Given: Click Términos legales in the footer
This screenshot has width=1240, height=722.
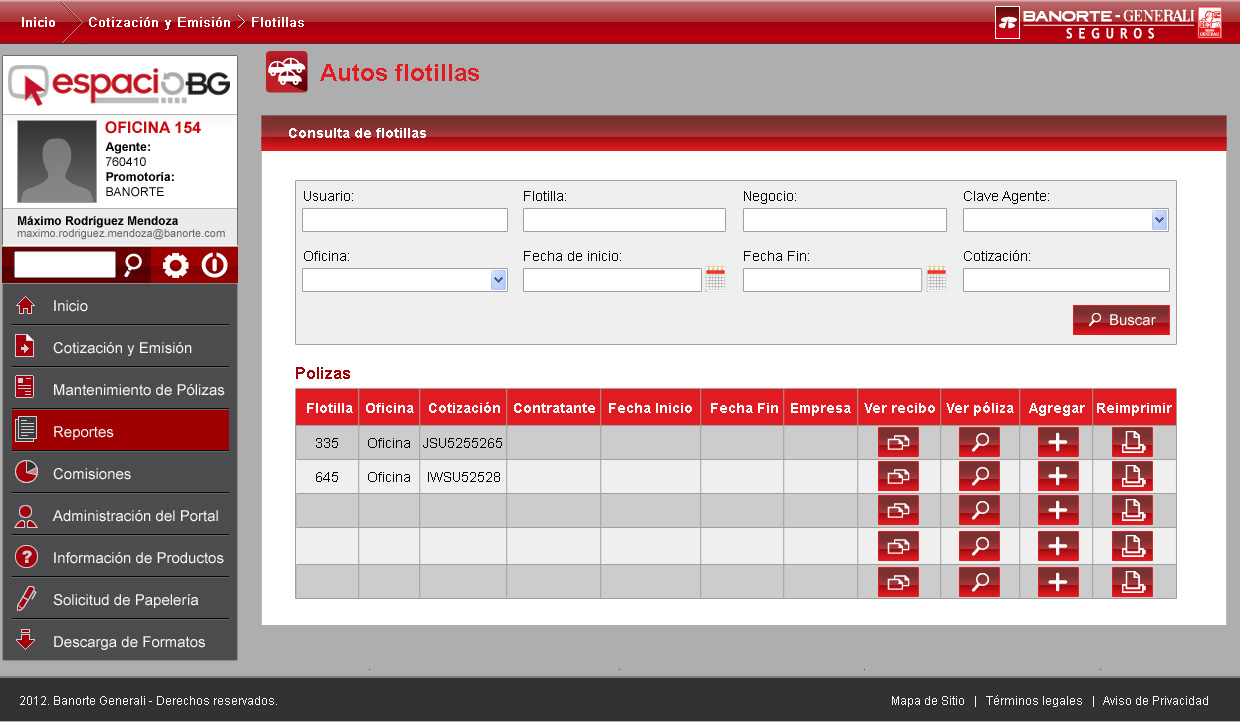Looking at the screenshot, I should click(1034, 701).
